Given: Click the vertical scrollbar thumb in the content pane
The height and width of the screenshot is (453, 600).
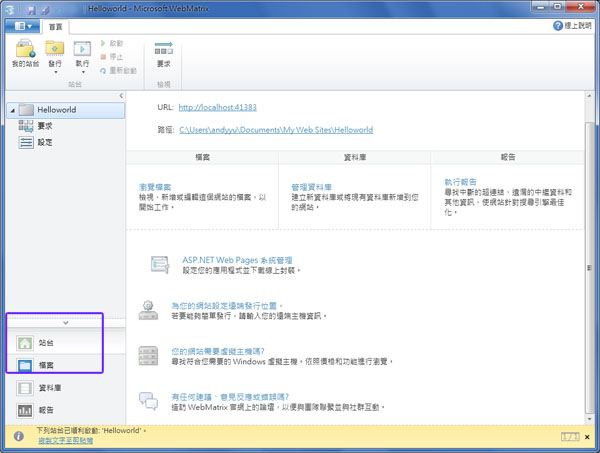Looking at the screenshot, I should click(590, 268).
